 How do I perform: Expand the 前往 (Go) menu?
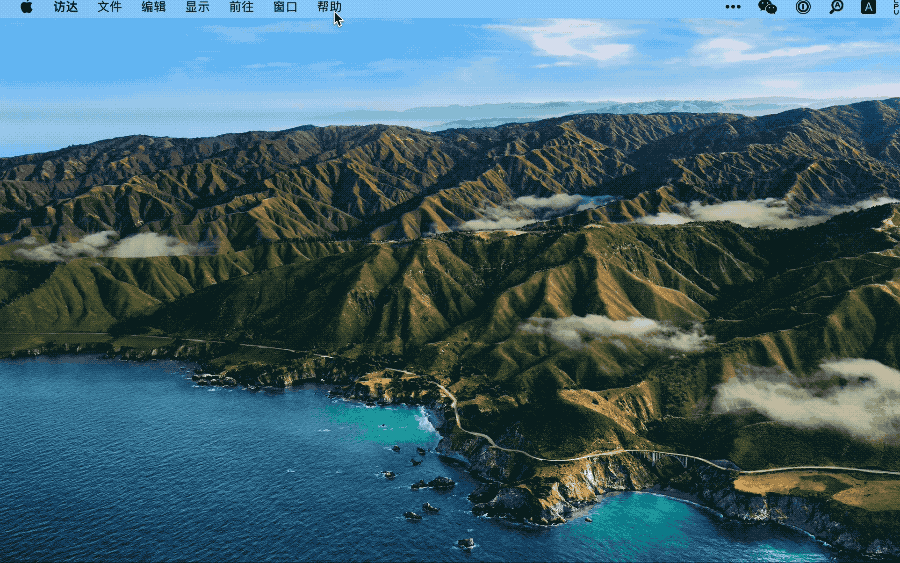(241, 7)
